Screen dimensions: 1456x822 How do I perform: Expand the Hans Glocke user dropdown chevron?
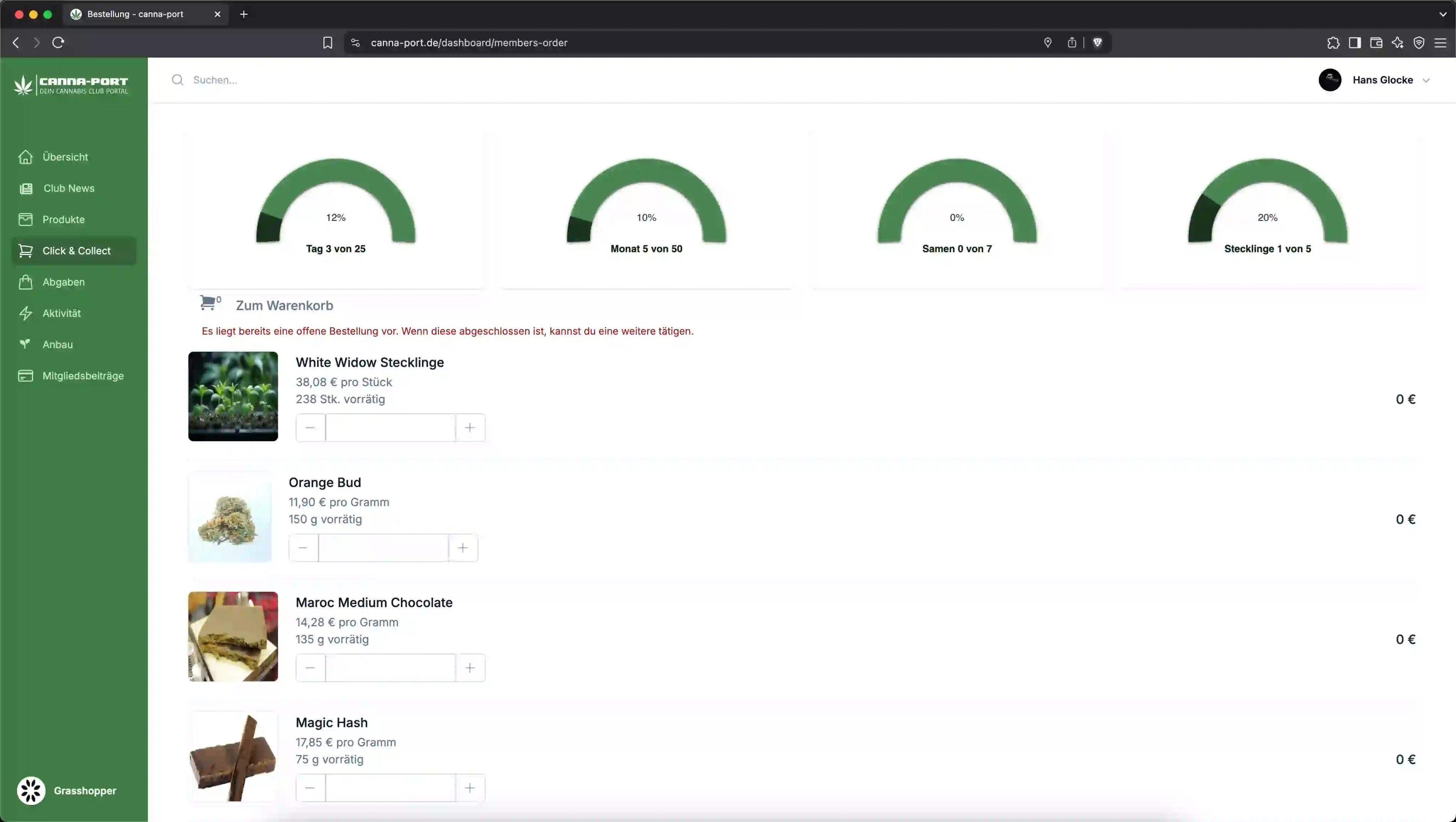point(1426,80)
